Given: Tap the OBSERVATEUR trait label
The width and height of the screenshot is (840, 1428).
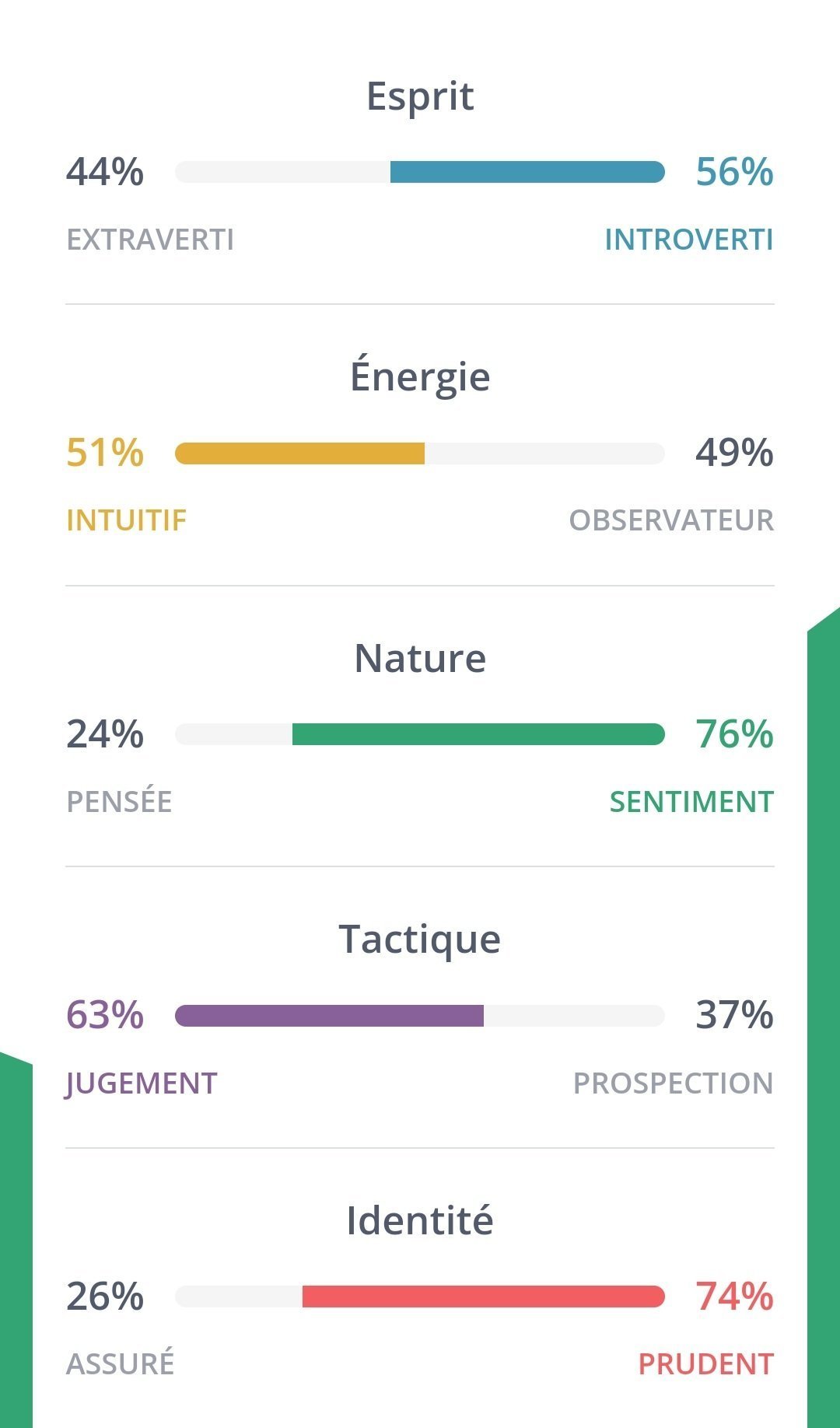Looking at the screenshot, I should [x=671, y=520].
